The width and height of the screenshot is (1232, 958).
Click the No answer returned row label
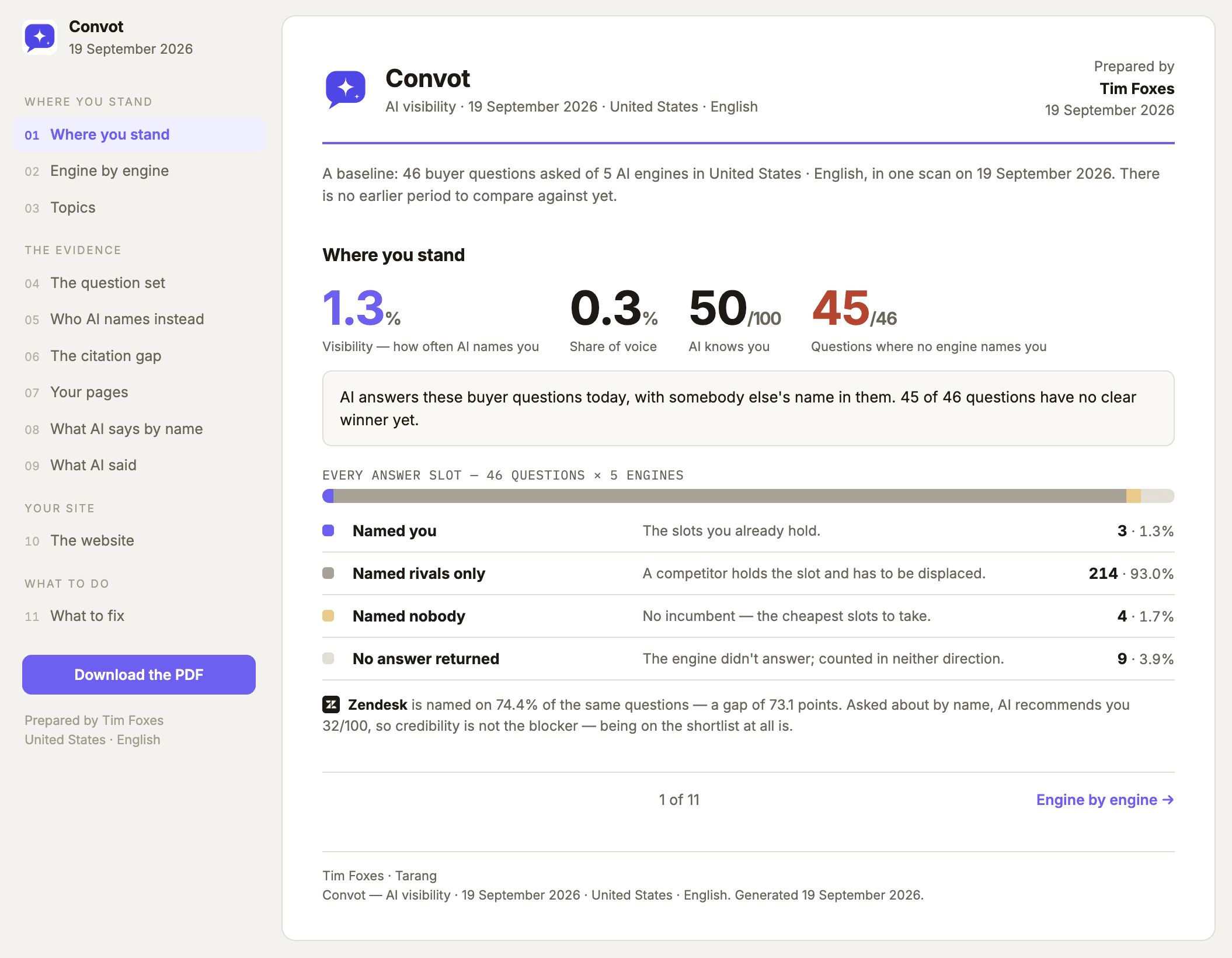(426, 659)
